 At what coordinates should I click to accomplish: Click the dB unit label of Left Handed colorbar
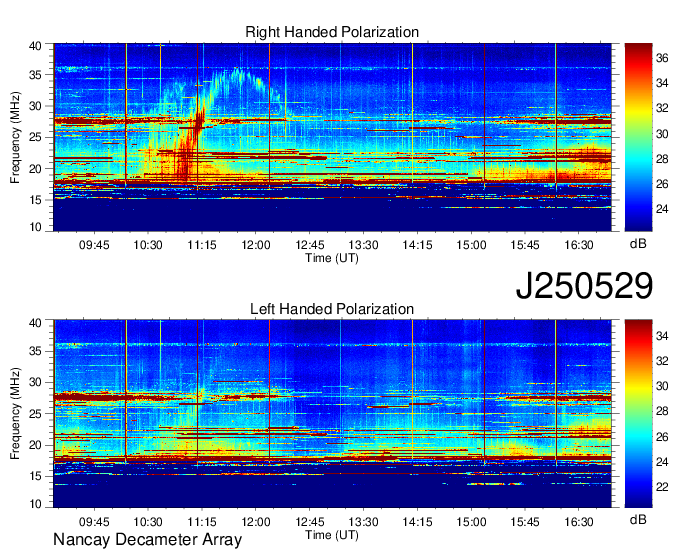[638, 520]
